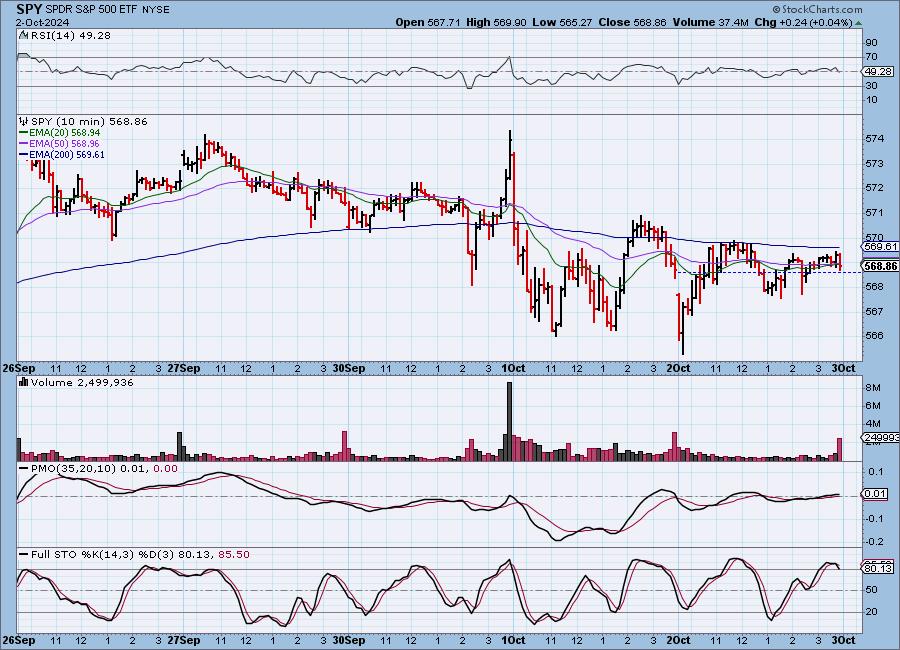Screen dimensions: 900x650
Task: Click the 30 level on the RSI scale
Action: [871, 86]
